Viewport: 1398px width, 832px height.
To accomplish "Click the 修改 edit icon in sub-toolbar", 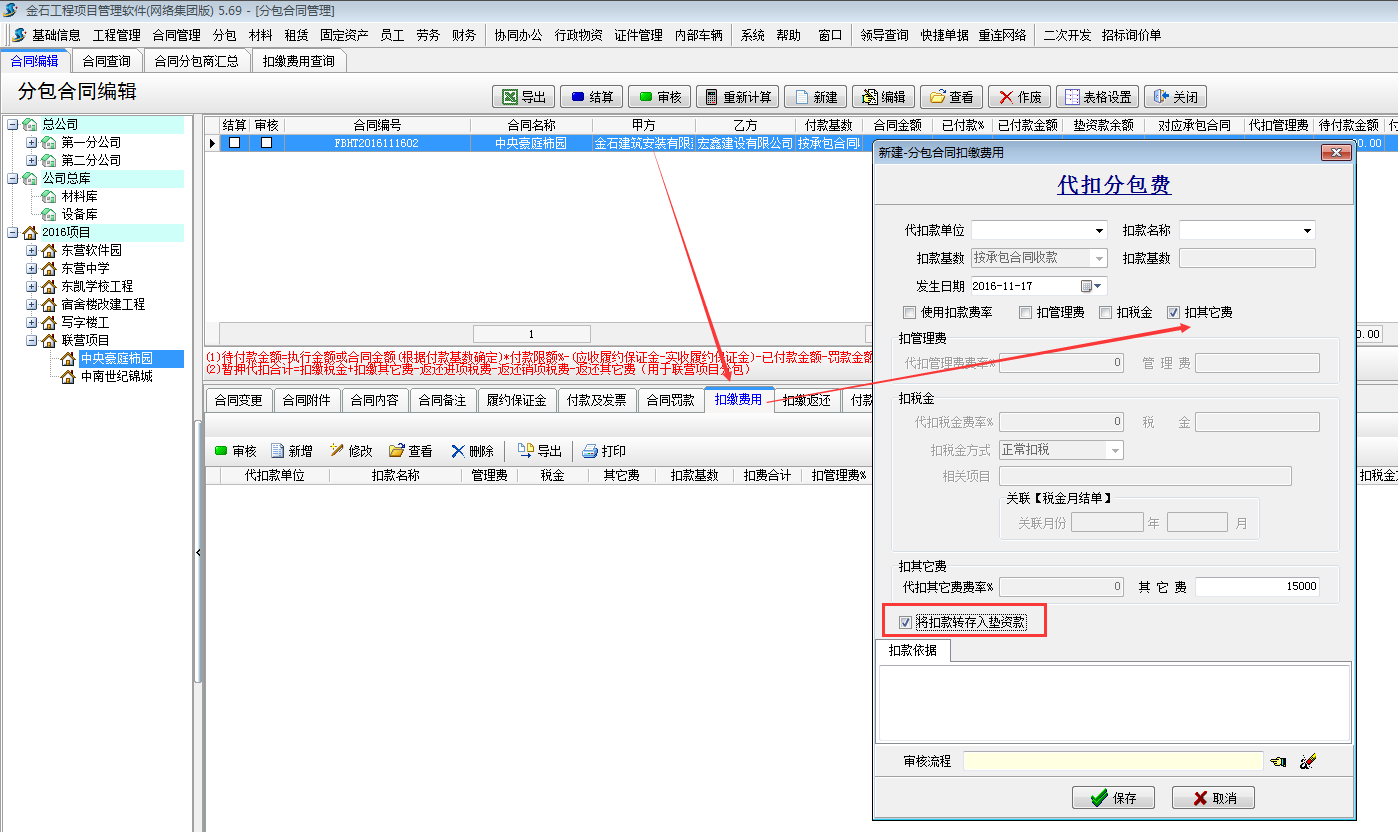I will [351, 451].
